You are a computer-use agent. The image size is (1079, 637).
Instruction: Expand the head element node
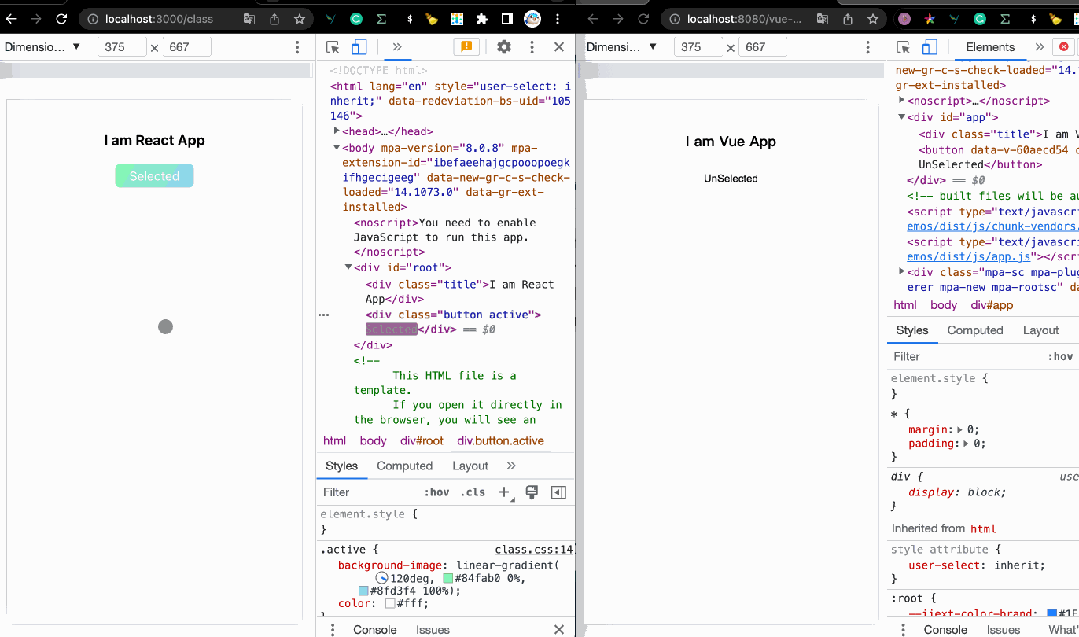point(336,131)
